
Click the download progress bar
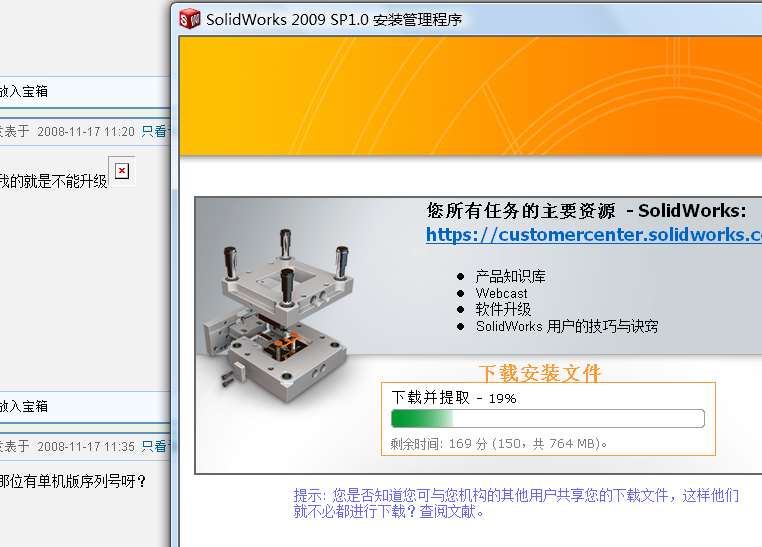(548, 418)
